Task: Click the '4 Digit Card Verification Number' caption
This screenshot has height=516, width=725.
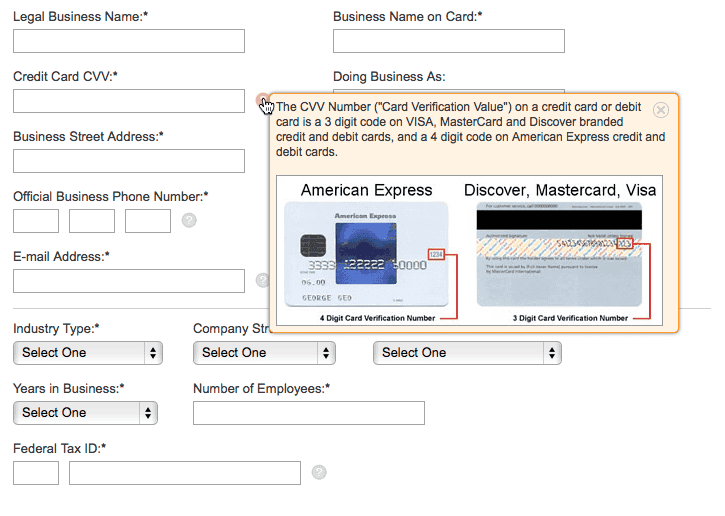Action: (377, 318)
